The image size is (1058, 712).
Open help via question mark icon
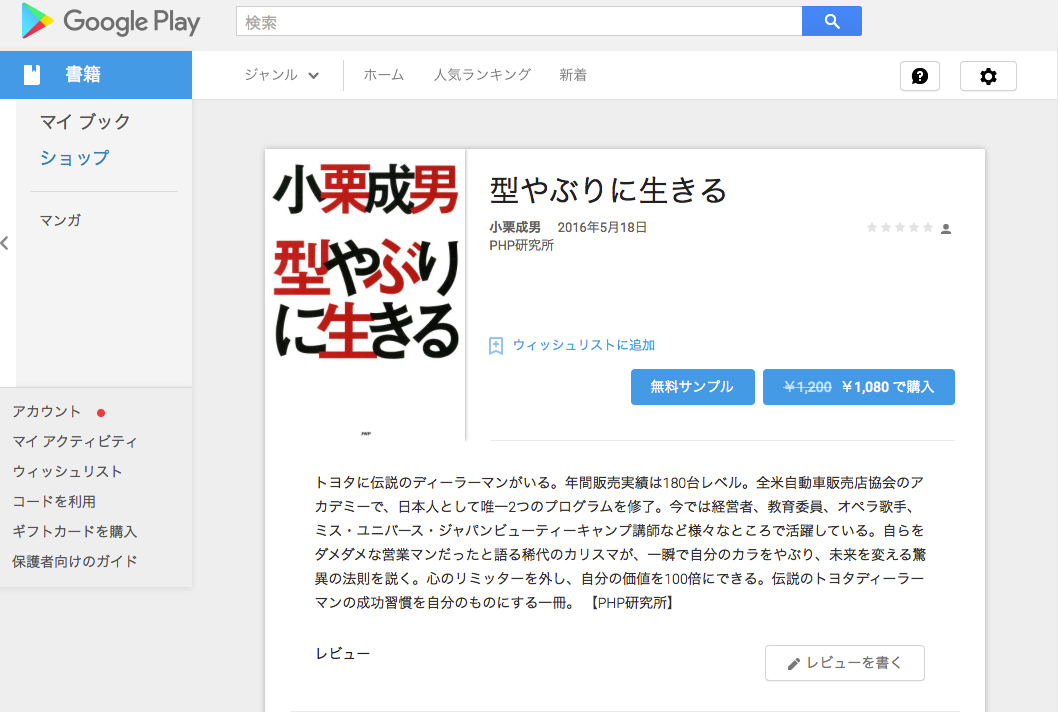coord(920,76)
